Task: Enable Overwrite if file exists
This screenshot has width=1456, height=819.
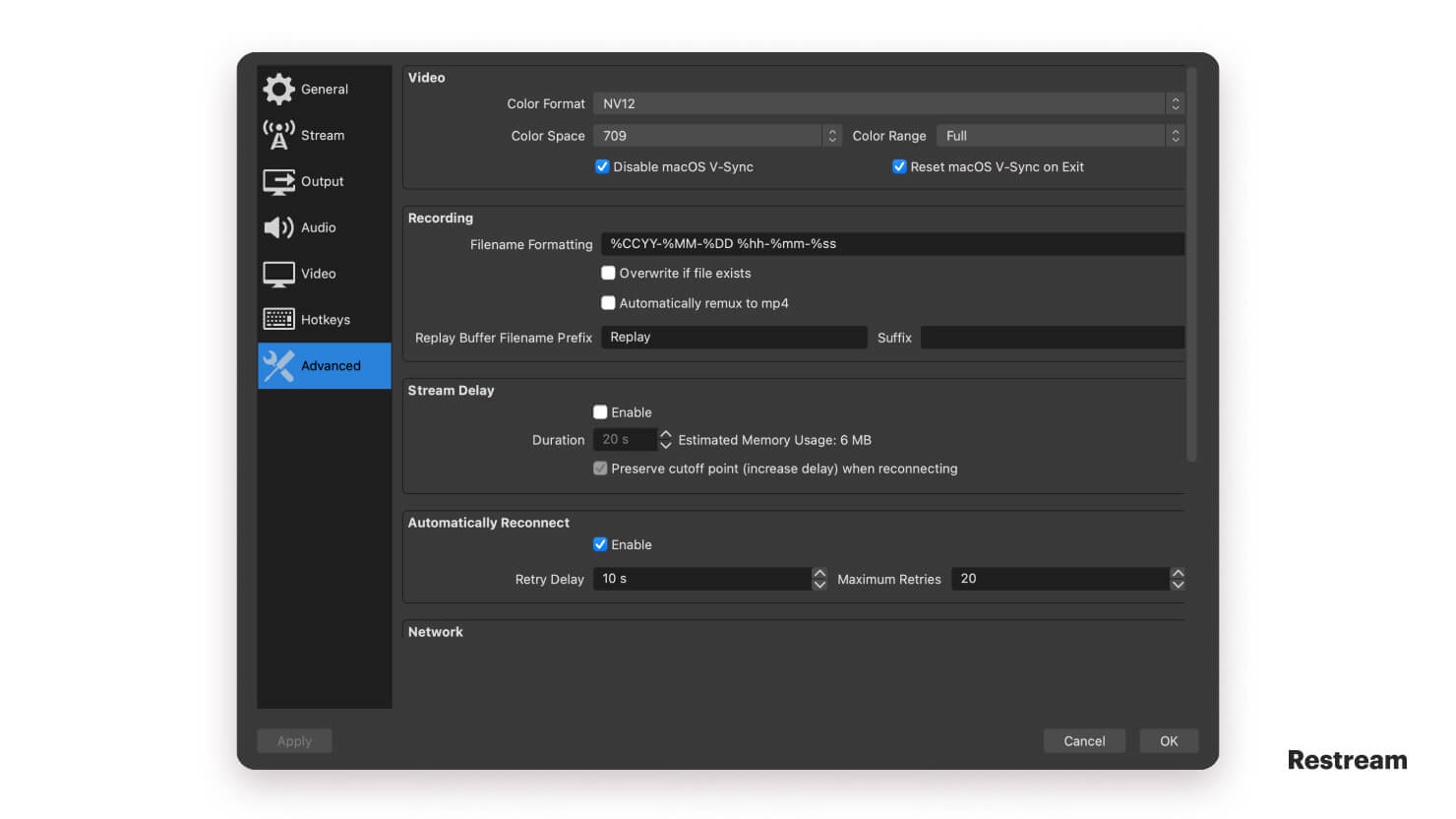Action: (x=608, y=273)
